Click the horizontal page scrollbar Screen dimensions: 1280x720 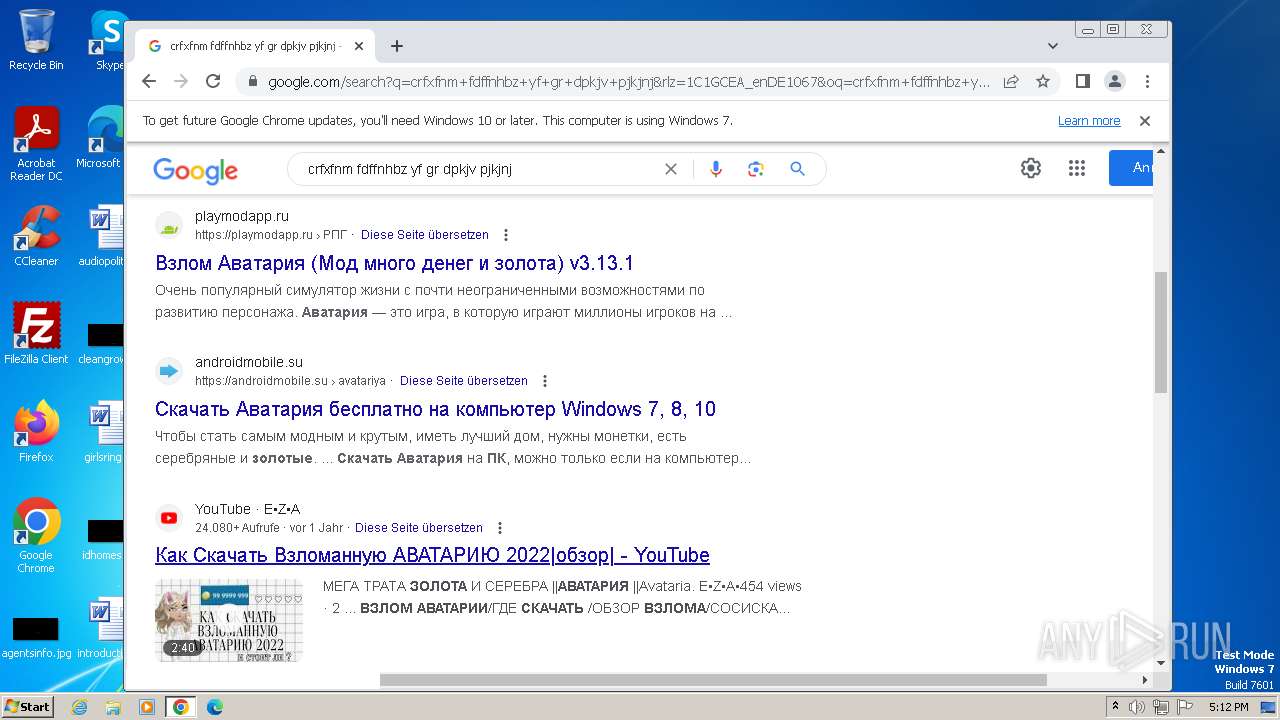(x=713, y=680)
